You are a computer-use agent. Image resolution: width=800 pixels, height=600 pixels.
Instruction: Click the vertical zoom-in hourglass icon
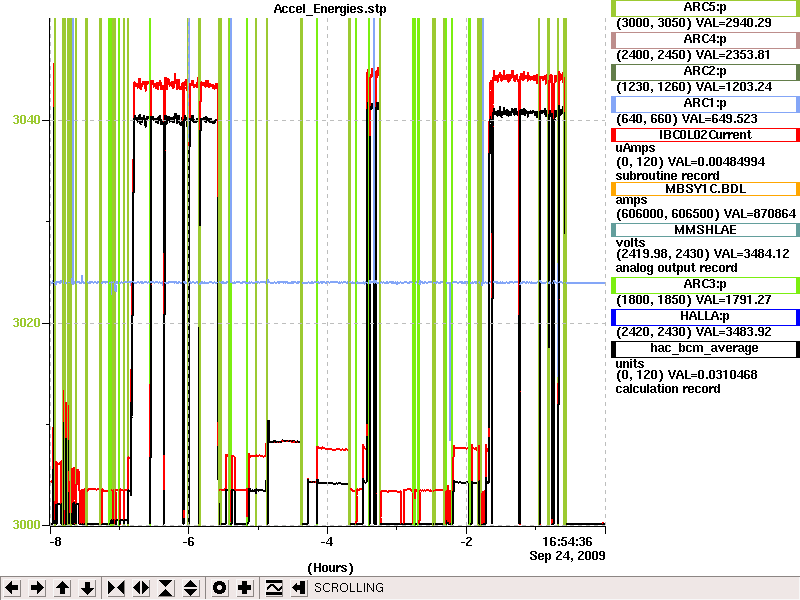(x=166, y=588)
